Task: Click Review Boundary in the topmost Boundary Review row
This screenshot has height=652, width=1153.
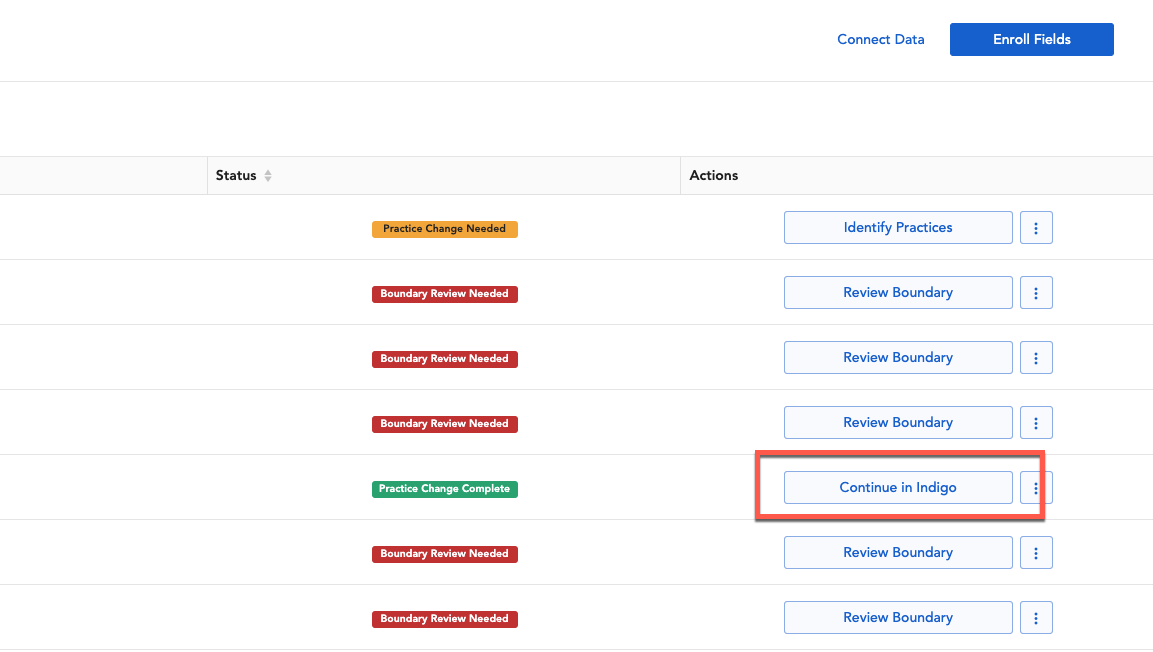Action: (897, 292)
